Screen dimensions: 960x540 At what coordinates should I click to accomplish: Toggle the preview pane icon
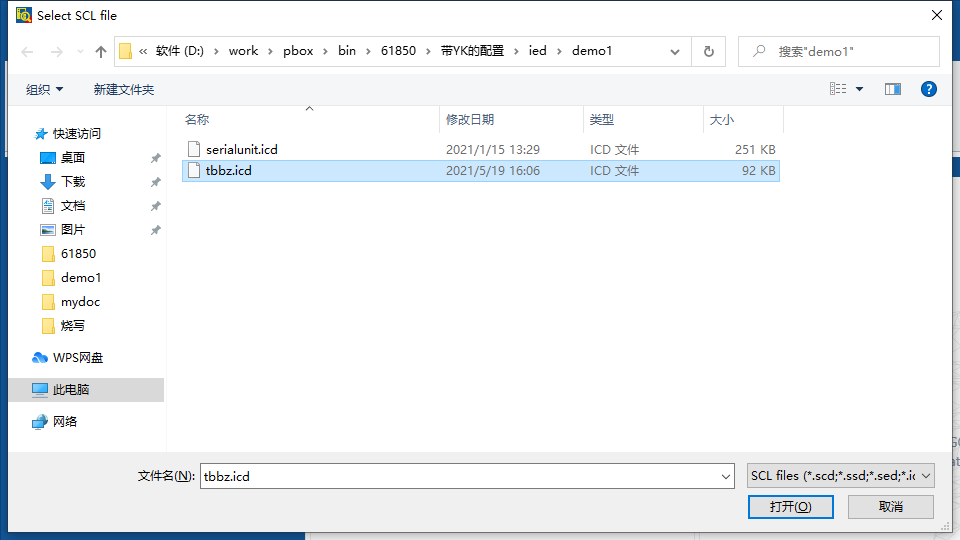tap(893, 89)
